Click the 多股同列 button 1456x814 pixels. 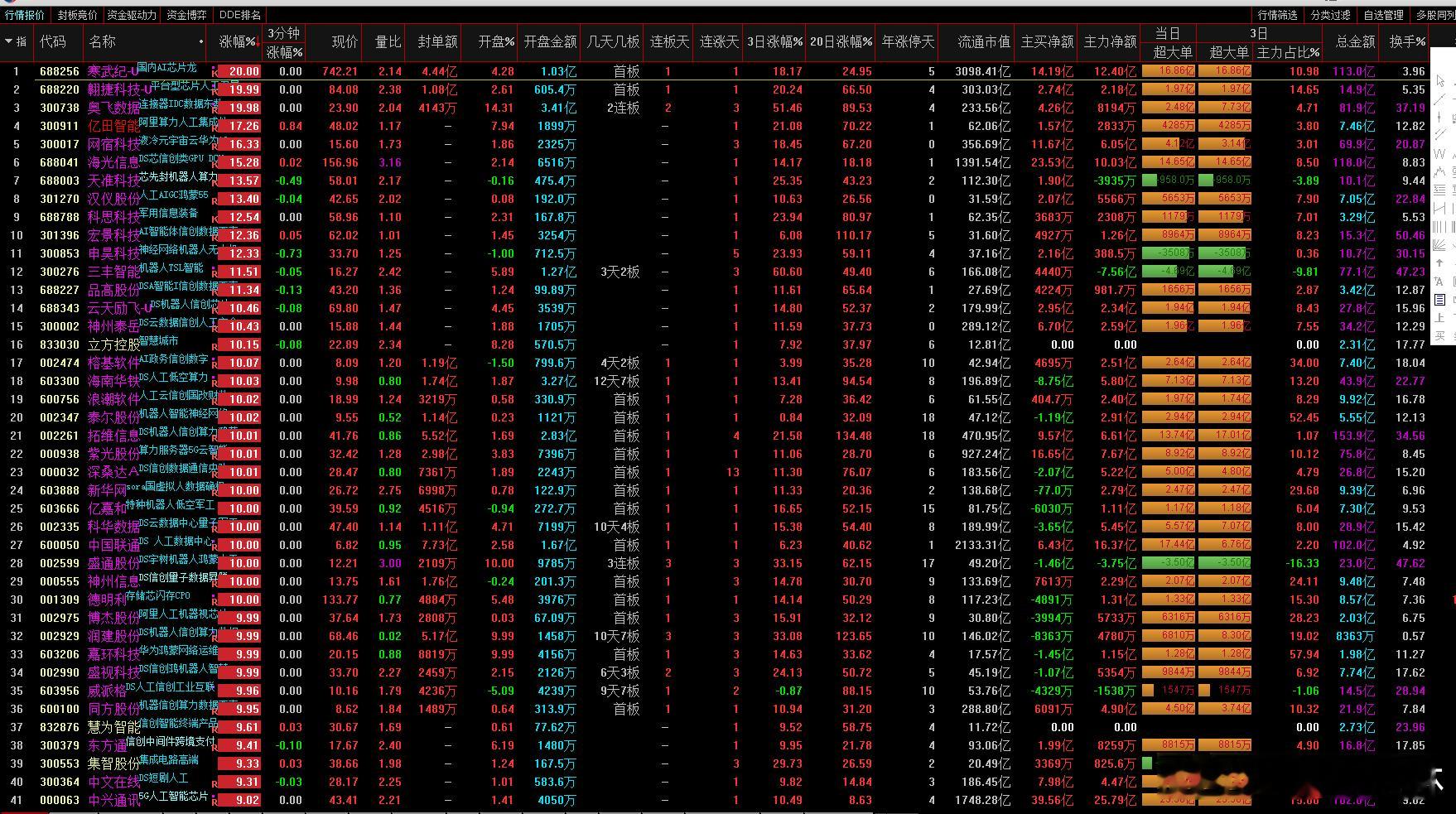(x=1434, y=15)
